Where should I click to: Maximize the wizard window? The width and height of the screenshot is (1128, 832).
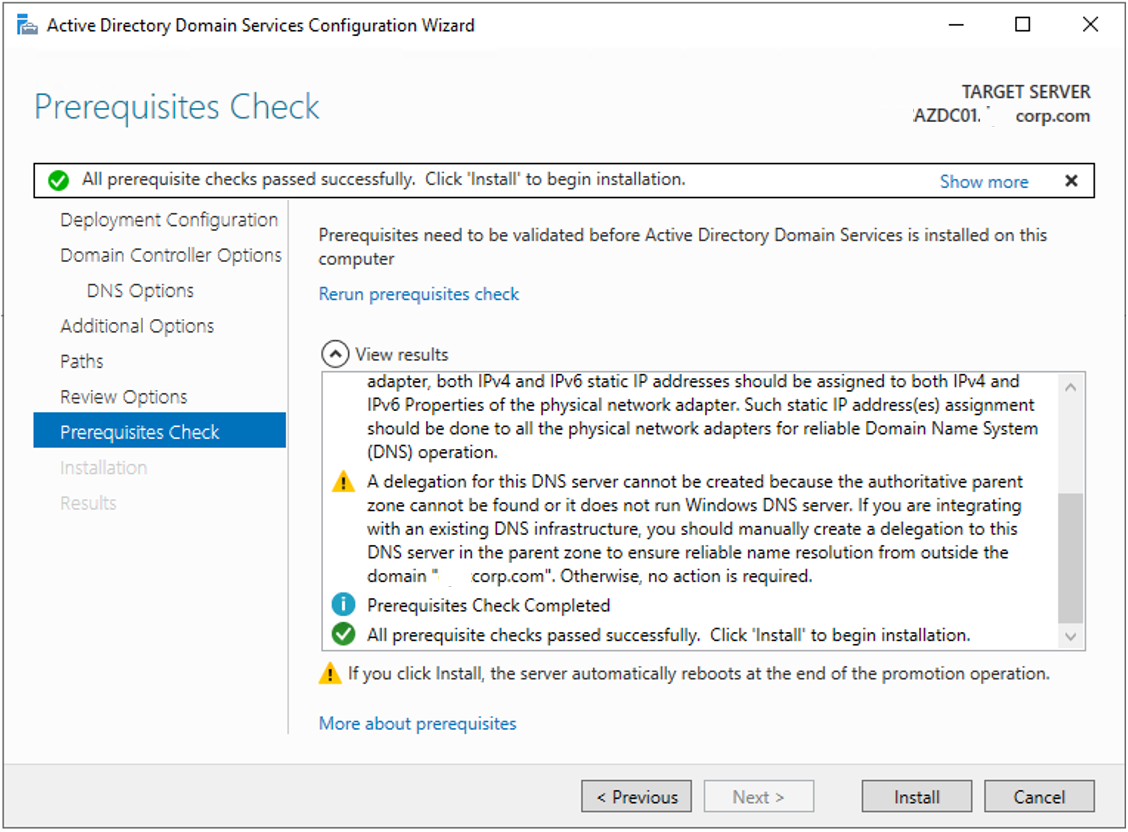point(1022,25)
